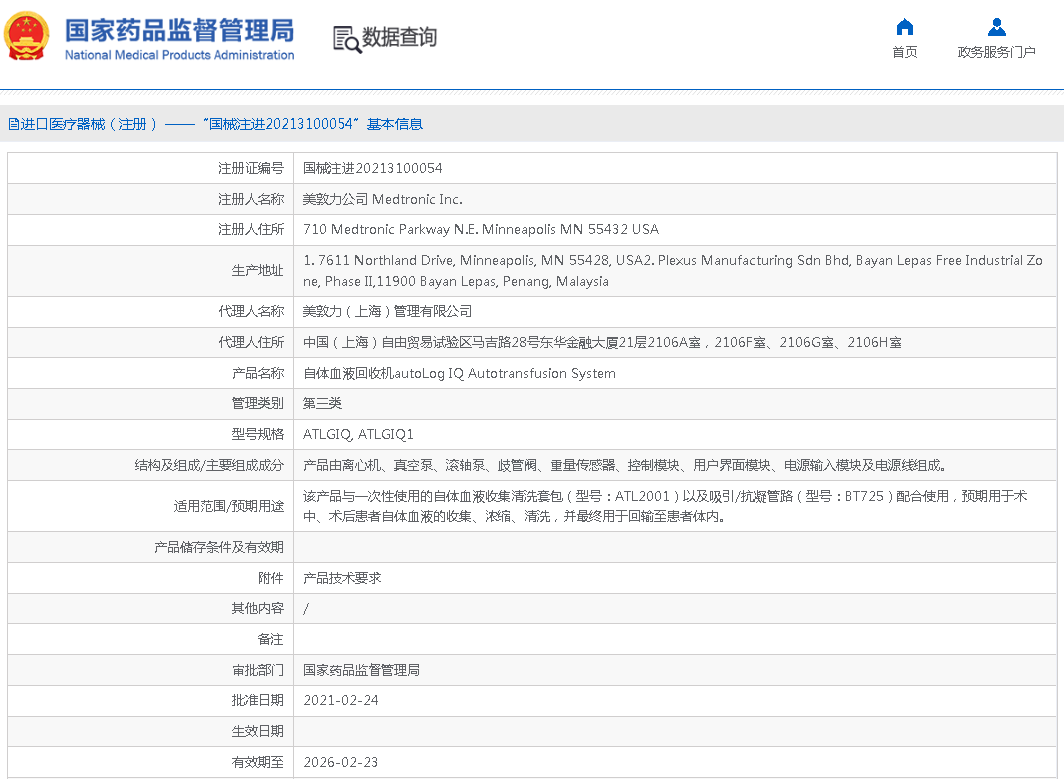
Task: Click the small document icon before 进口医疗器械
Action: pos(13,124)
